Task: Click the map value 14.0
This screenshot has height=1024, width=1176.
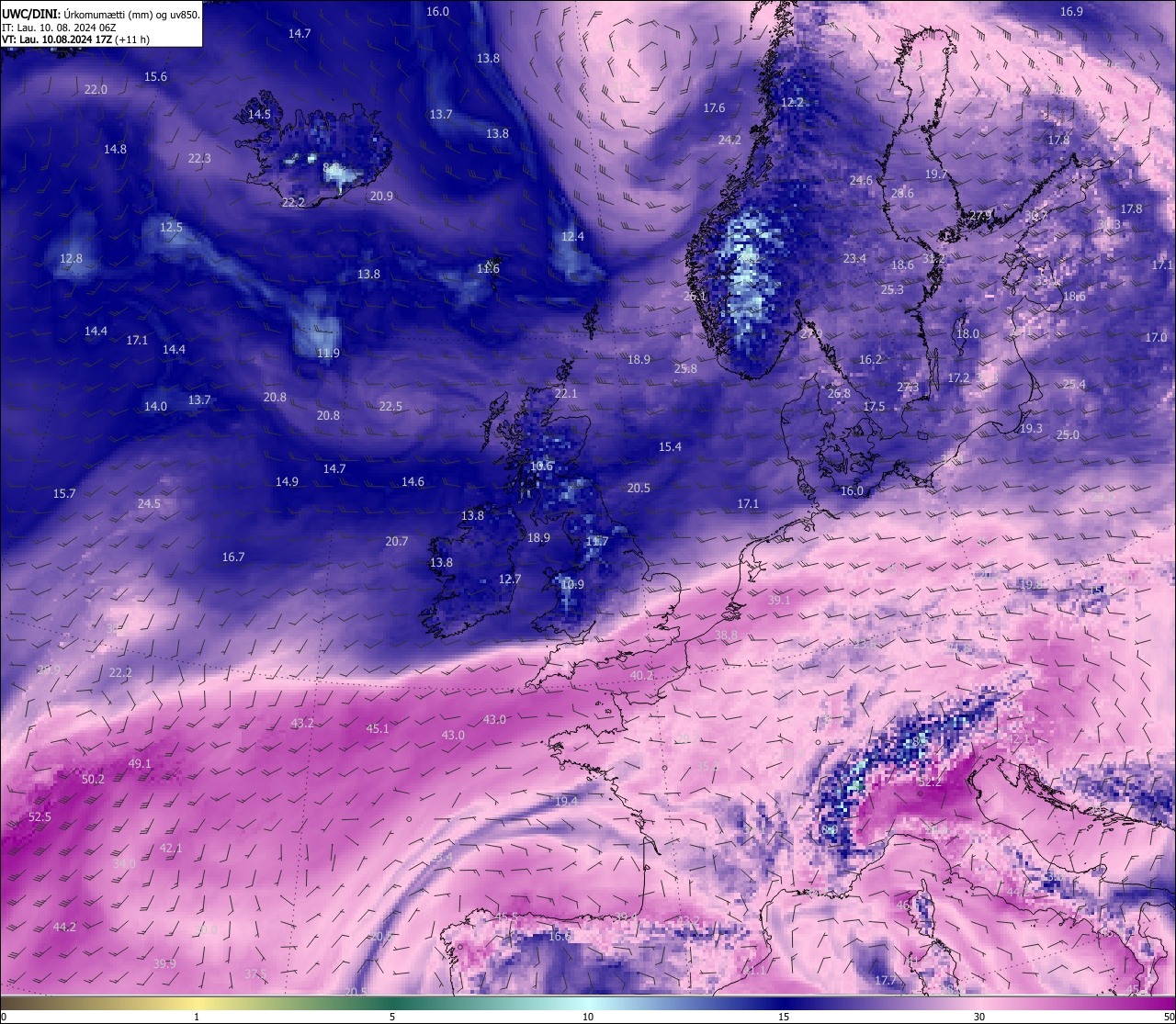Action: pyautogui.click(x=155, y=407)
